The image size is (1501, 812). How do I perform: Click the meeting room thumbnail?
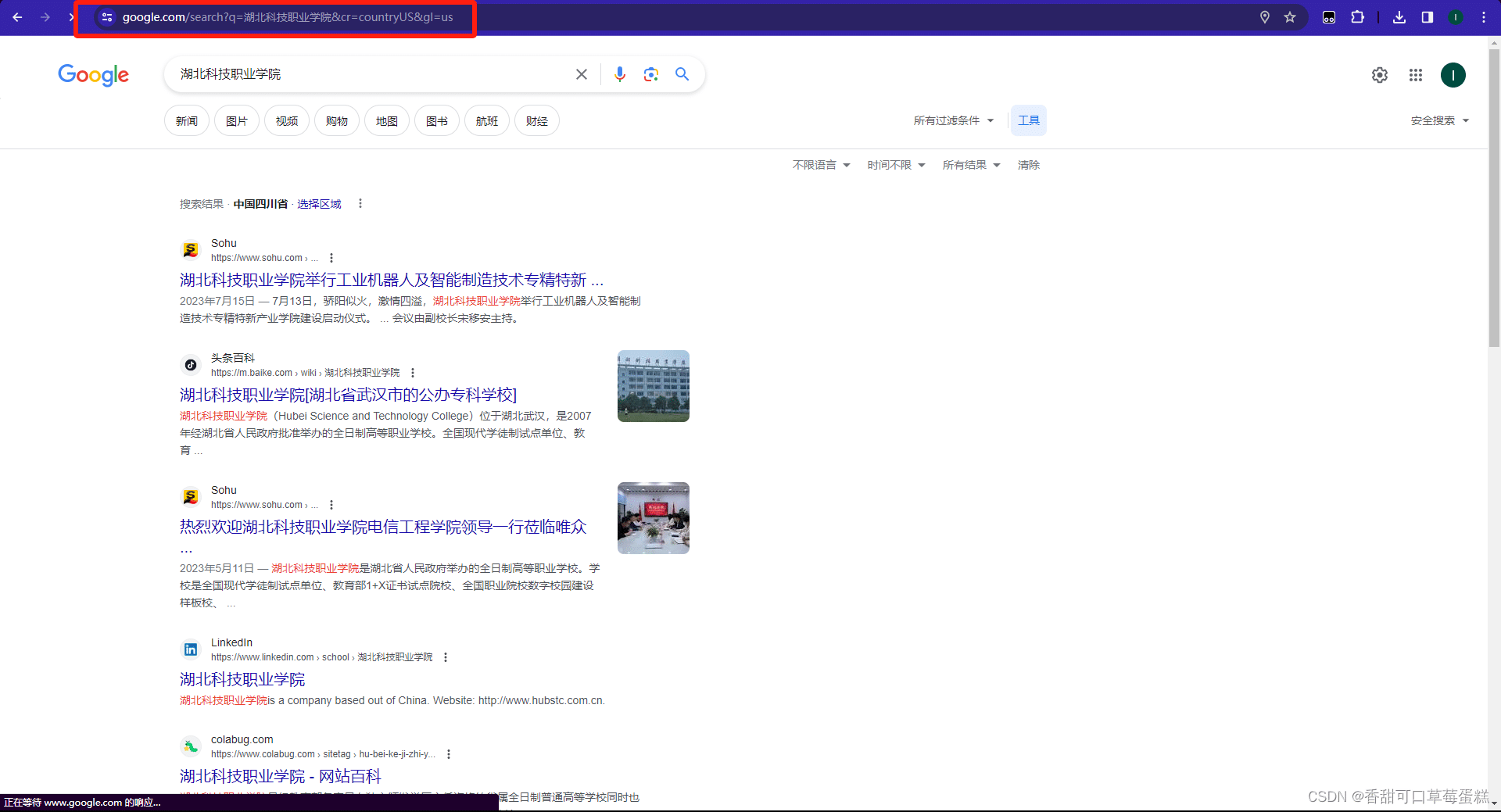coord(654,518)
